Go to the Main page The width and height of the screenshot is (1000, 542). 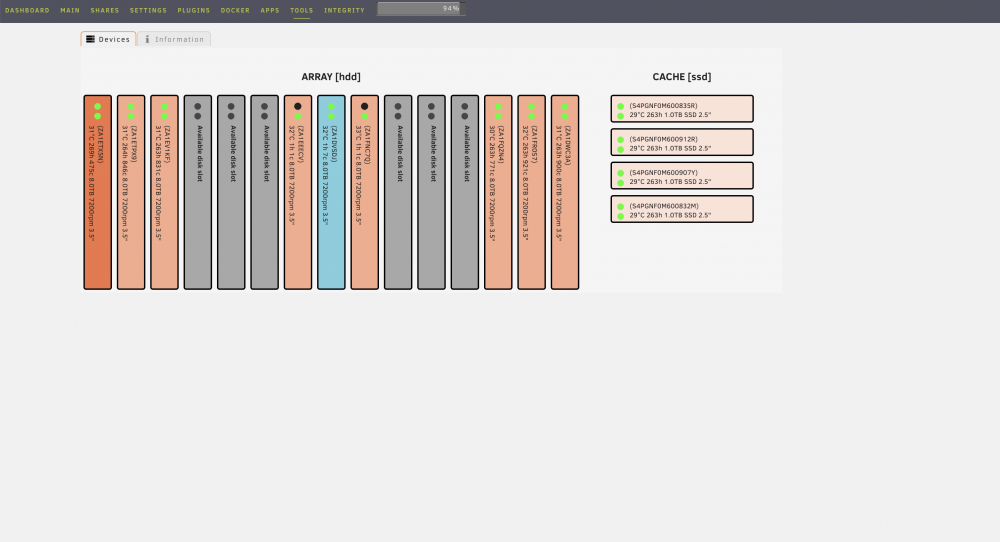(x=70, y=10)
